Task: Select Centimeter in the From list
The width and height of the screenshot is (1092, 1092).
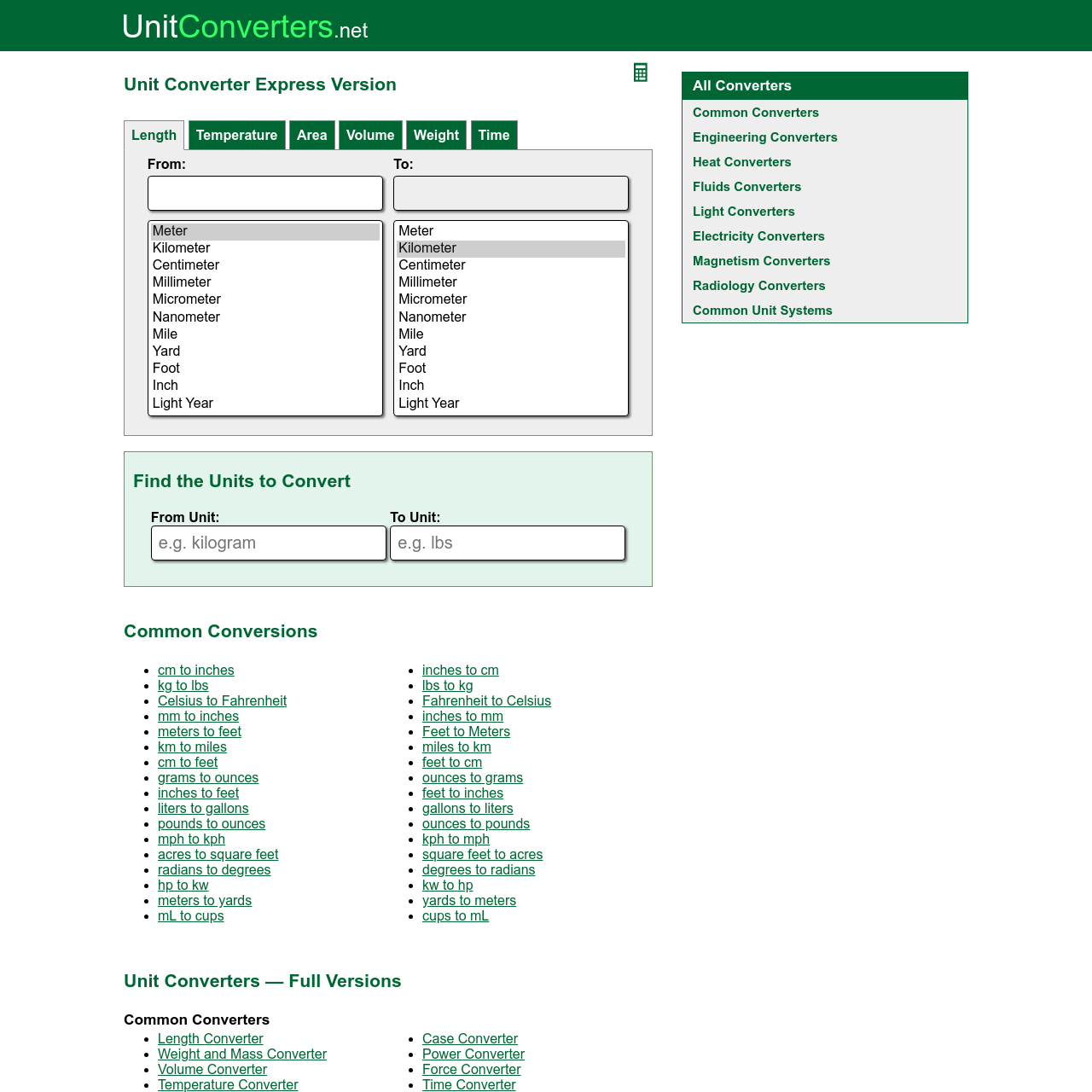Action: coord(265,265)
